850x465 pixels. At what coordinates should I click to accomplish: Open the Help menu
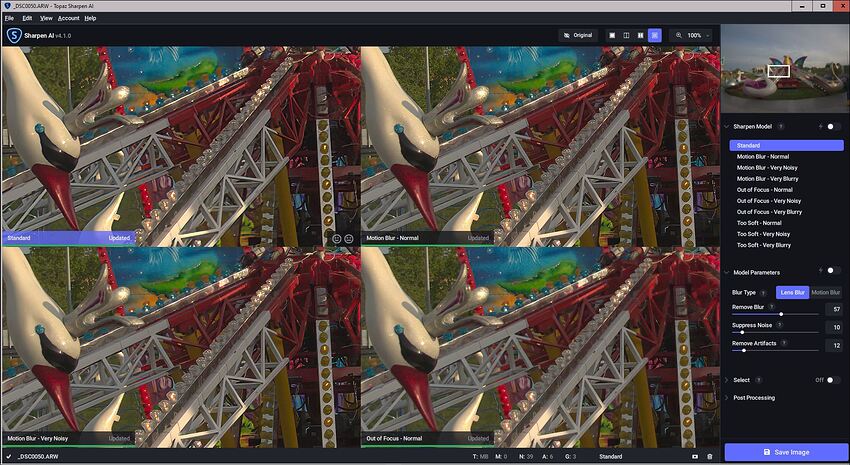pos(90,18)
